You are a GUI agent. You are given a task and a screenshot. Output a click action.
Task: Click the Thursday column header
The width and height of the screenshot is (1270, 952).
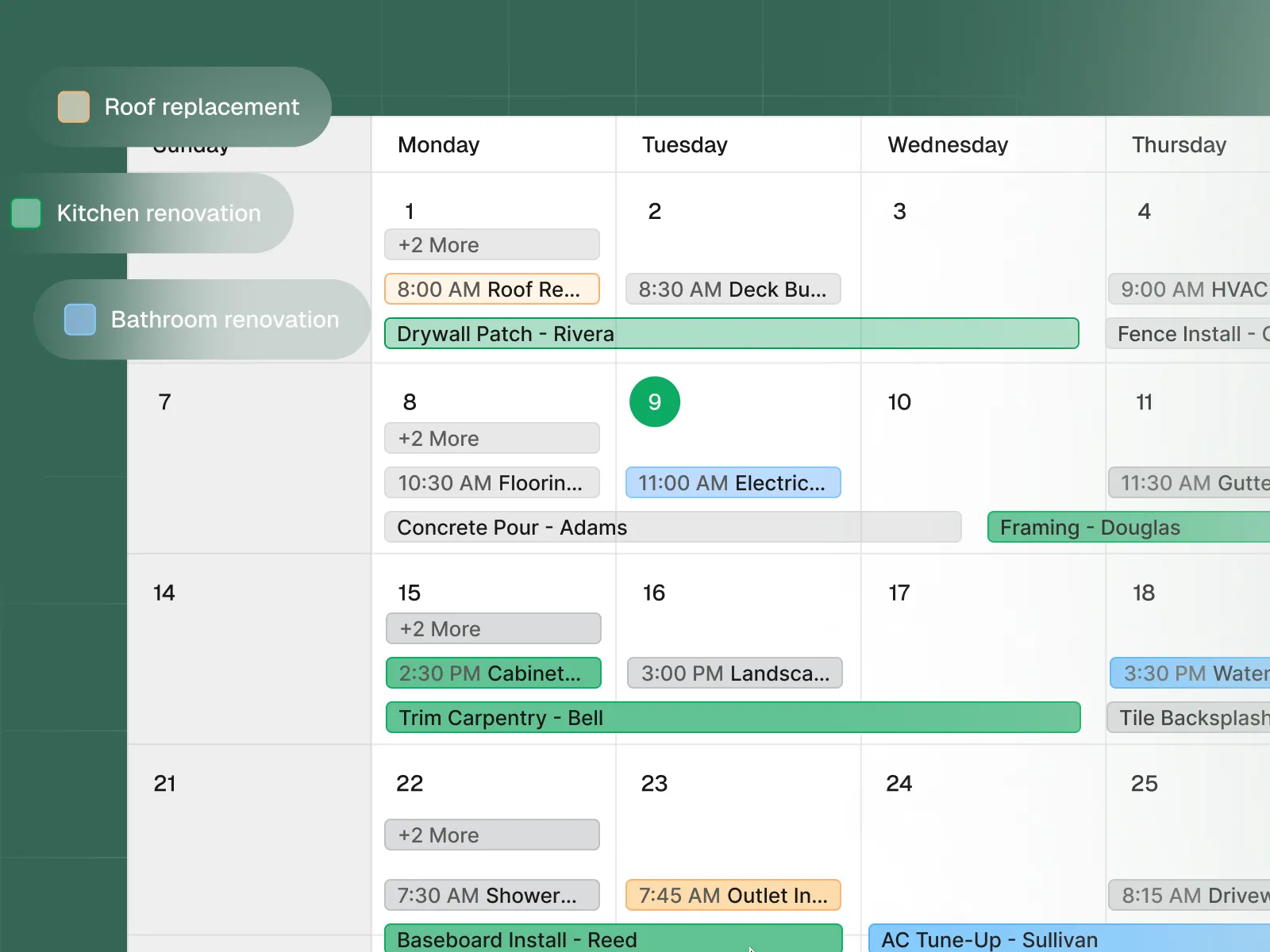point(1179,144)
